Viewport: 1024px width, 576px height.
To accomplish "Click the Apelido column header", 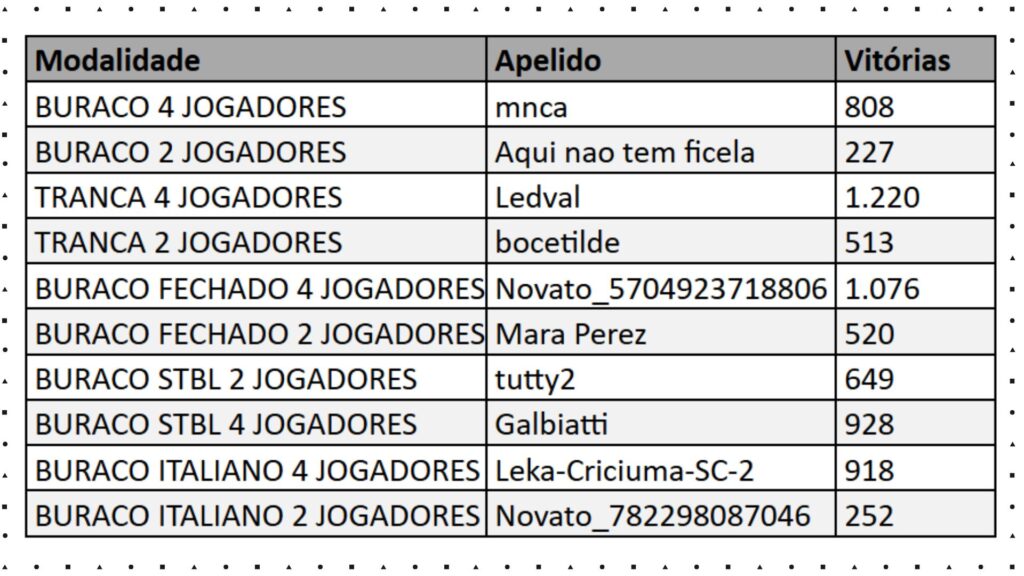I will (x=548, y=61).
